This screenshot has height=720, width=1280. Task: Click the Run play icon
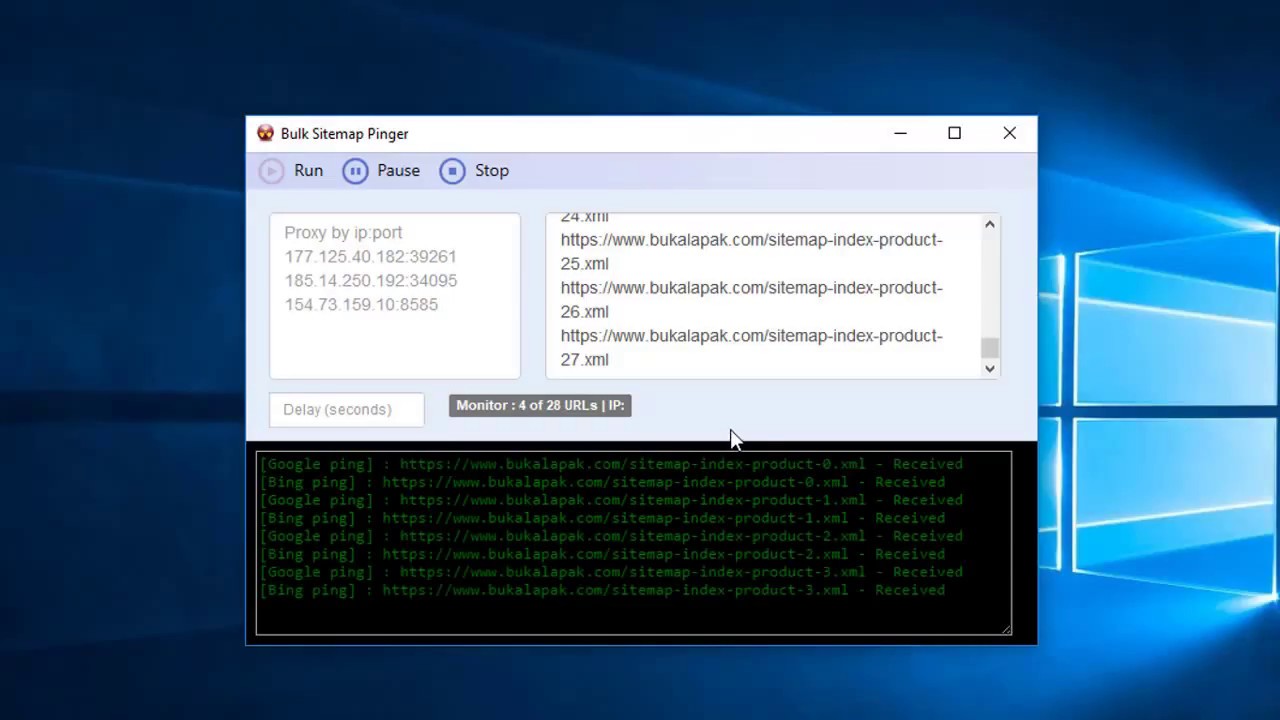coord(271,171)
